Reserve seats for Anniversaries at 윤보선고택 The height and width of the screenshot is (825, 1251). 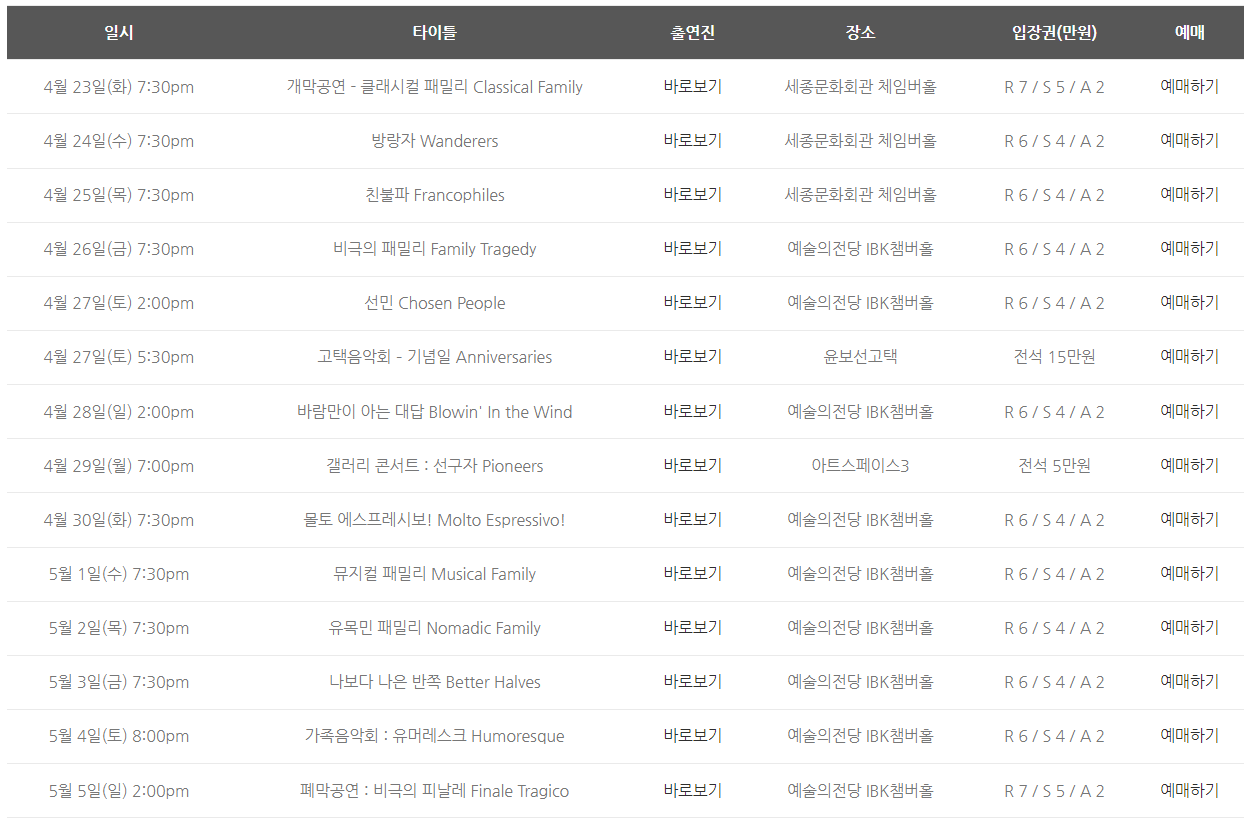click(x=1190, y=357)
